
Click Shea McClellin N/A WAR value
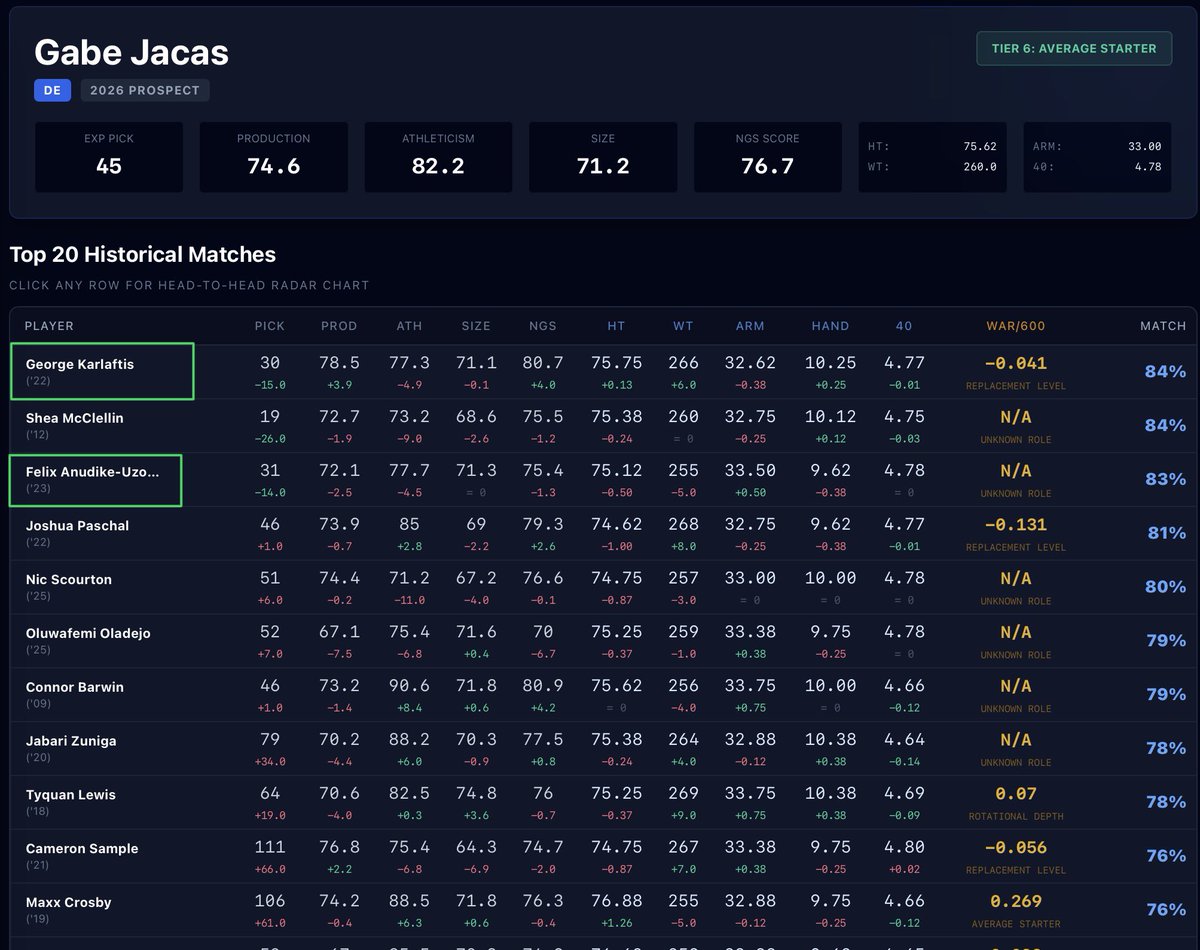coord(1015,418)
